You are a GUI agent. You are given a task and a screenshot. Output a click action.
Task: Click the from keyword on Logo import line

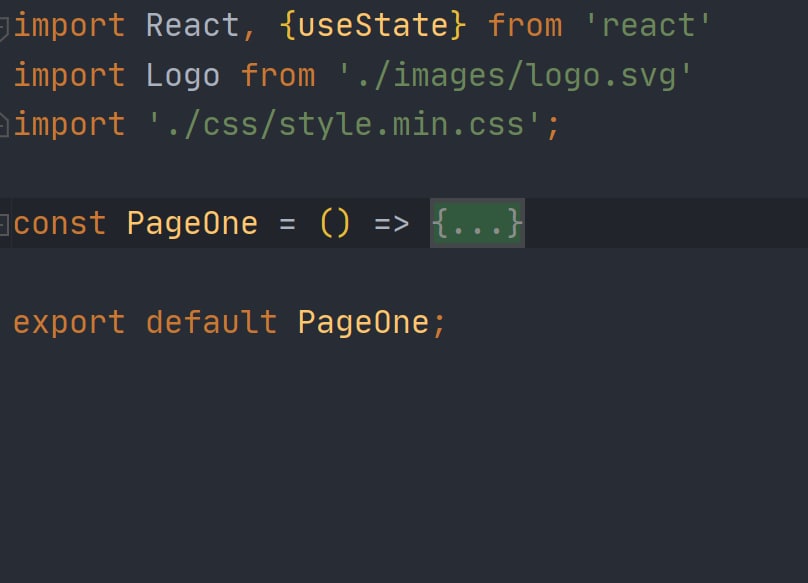click(278, 75)
